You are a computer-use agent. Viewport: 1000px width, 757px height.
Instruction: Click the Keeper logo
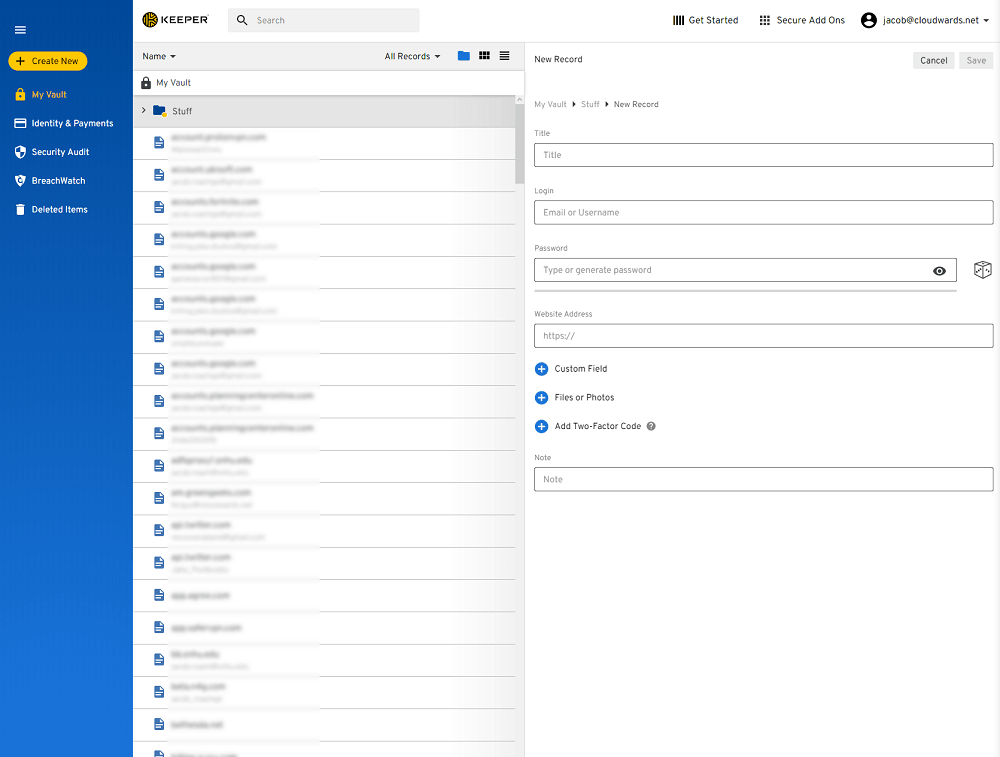[x=175, y=20]
